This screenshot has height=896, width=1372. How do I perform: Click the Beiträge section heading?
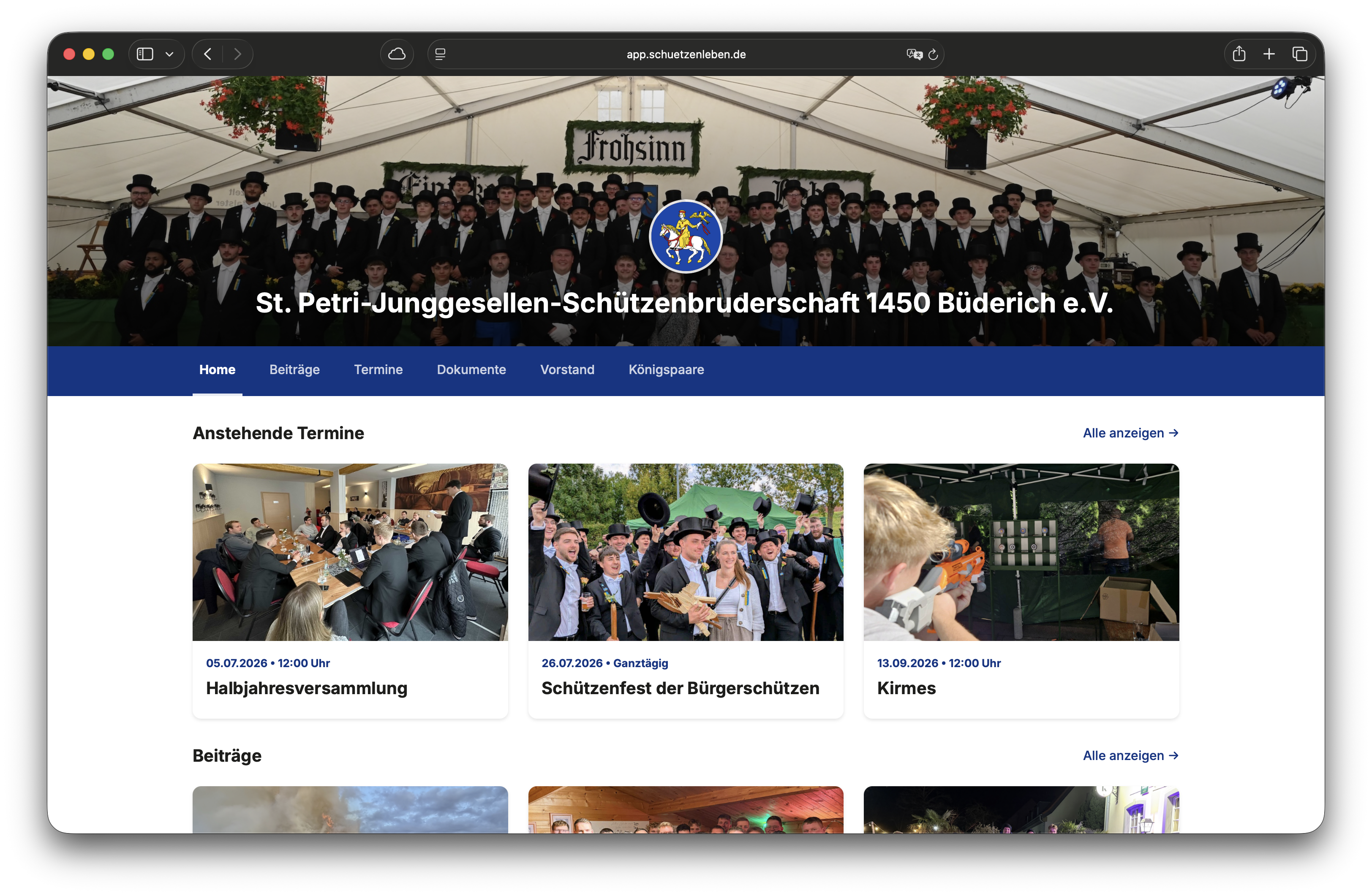[x=226, y=756]
